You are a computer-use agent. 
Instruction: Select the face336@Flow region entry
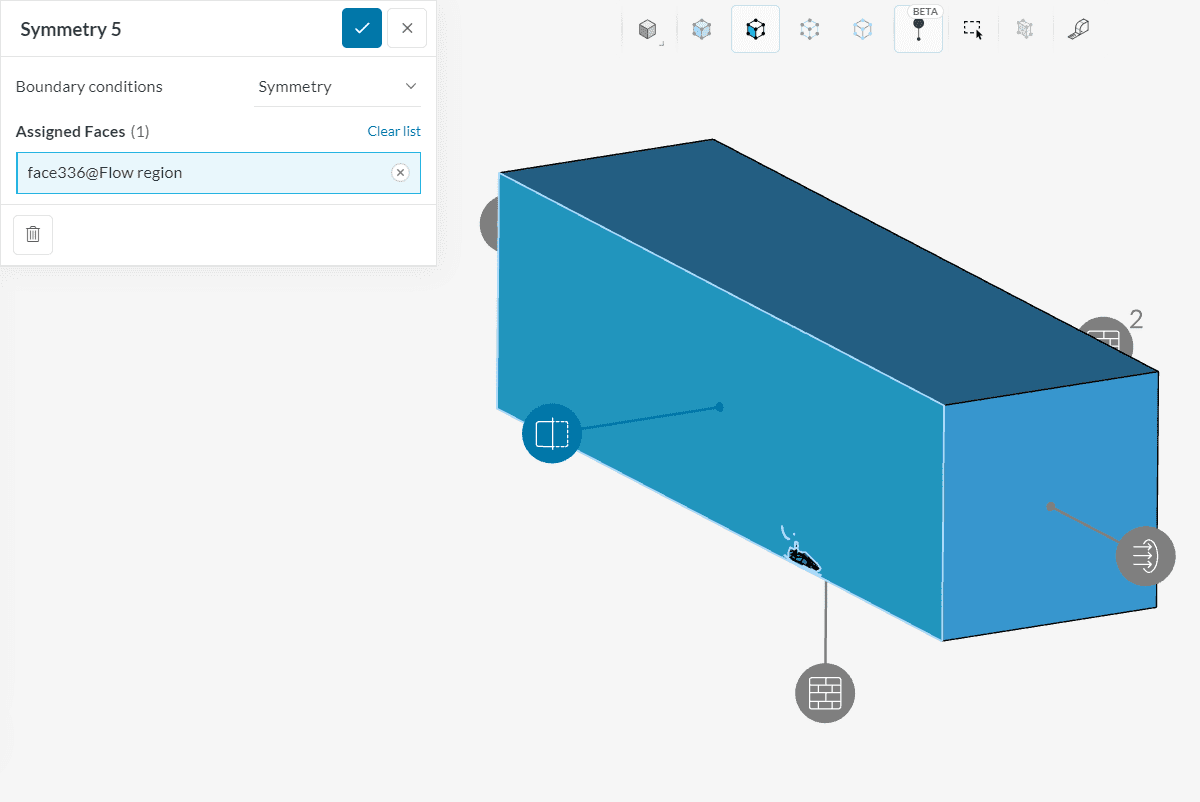click(200, 173)
